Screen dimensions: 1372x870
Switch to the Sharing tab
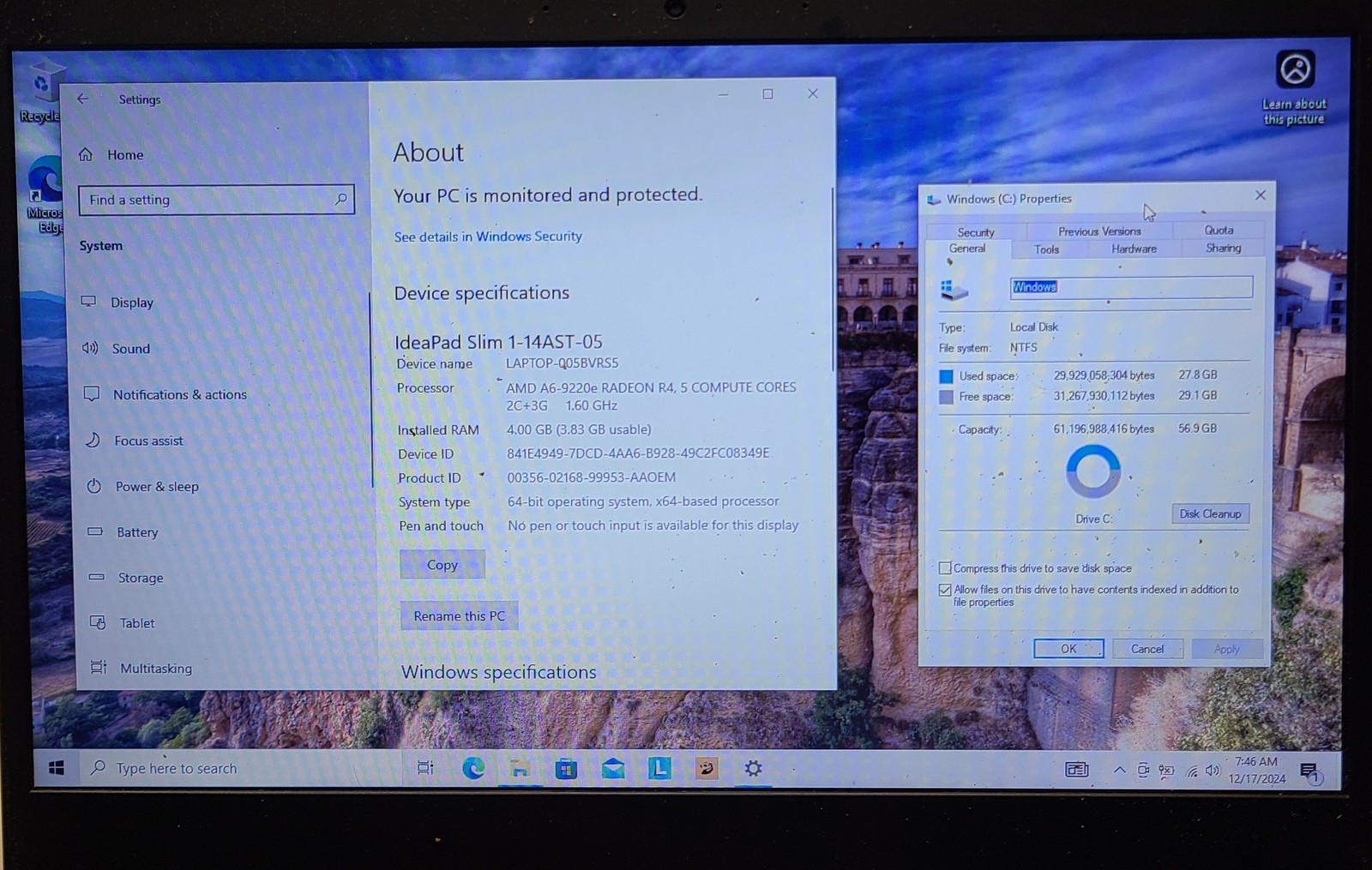(x=1223, y=248)
